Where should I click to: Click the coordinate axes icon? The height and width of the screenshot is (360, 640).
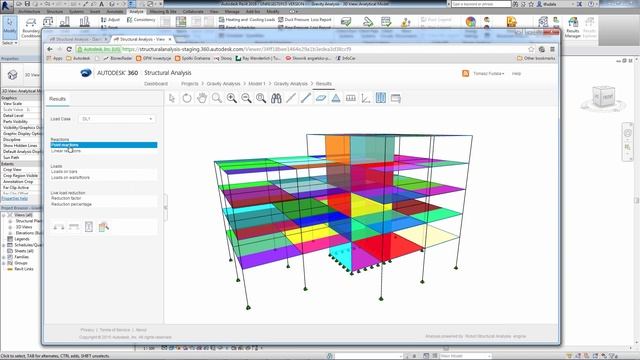click(x=366, y=98)
